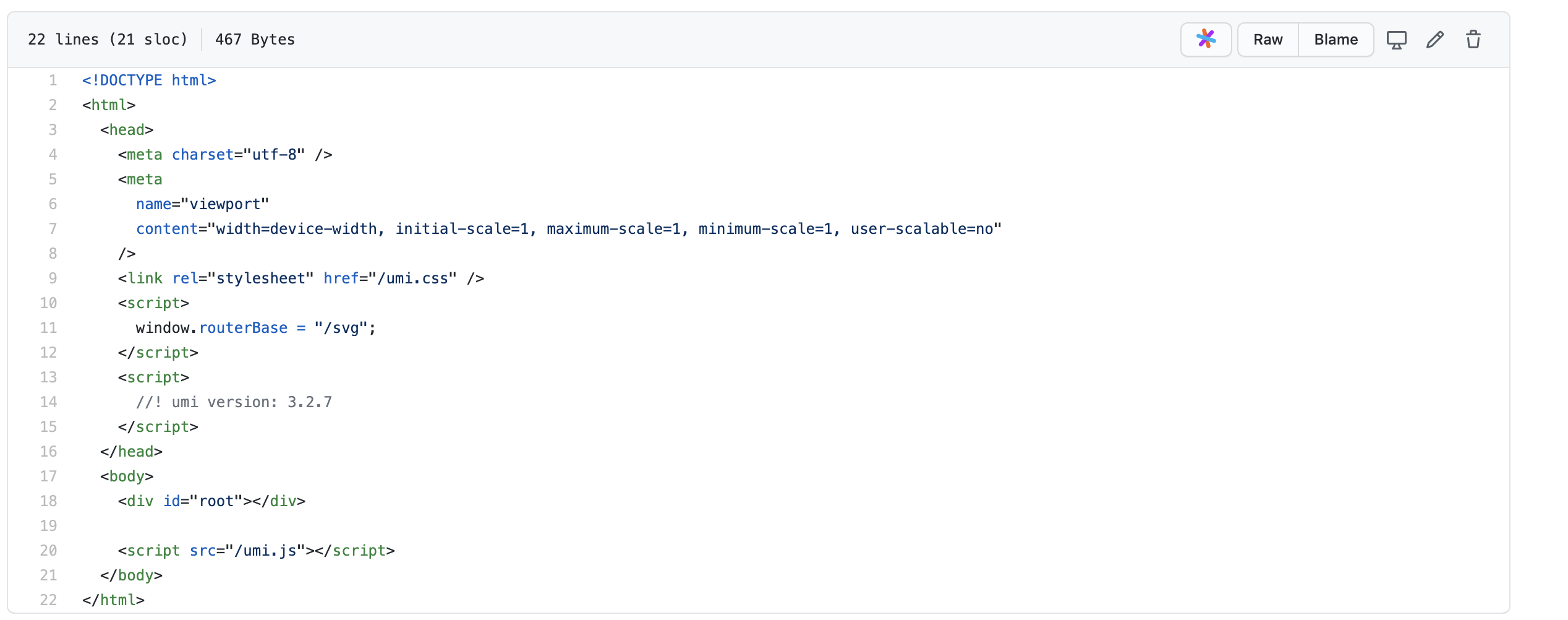Open the file in GitHub Desktop
Screen dimensions: 1568x620
[1397, 39]
